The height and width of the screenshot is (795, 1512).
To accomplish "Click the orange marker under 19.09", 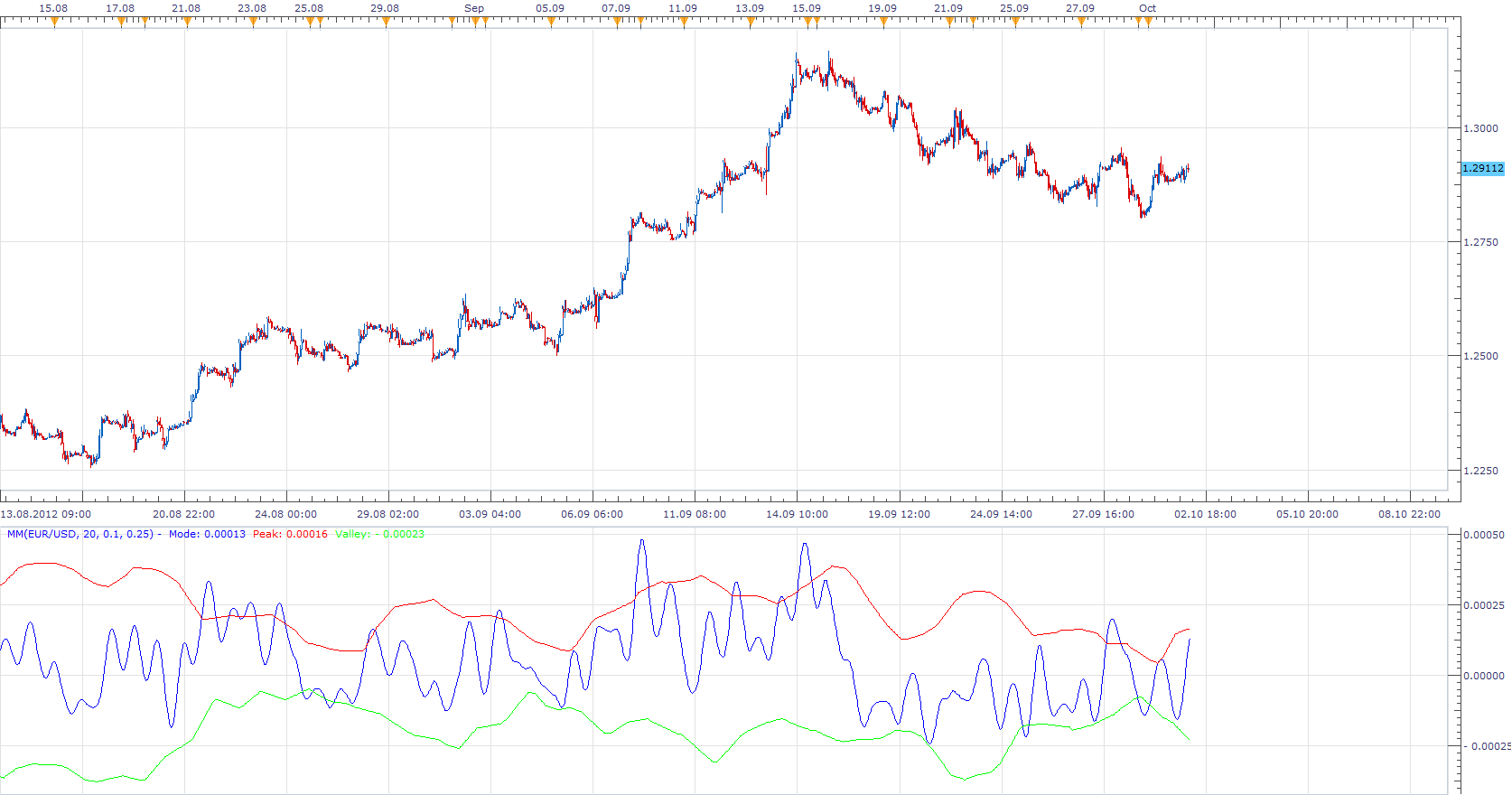I will click(883, 23).
